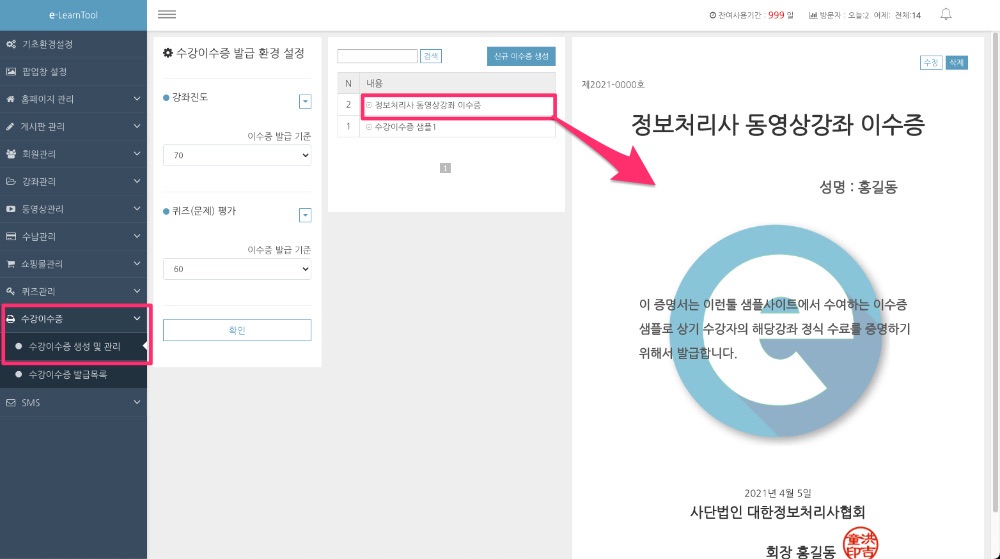Click the 삭제 delete button
This screenshot has height=559, width=1000.
point(957,62)
